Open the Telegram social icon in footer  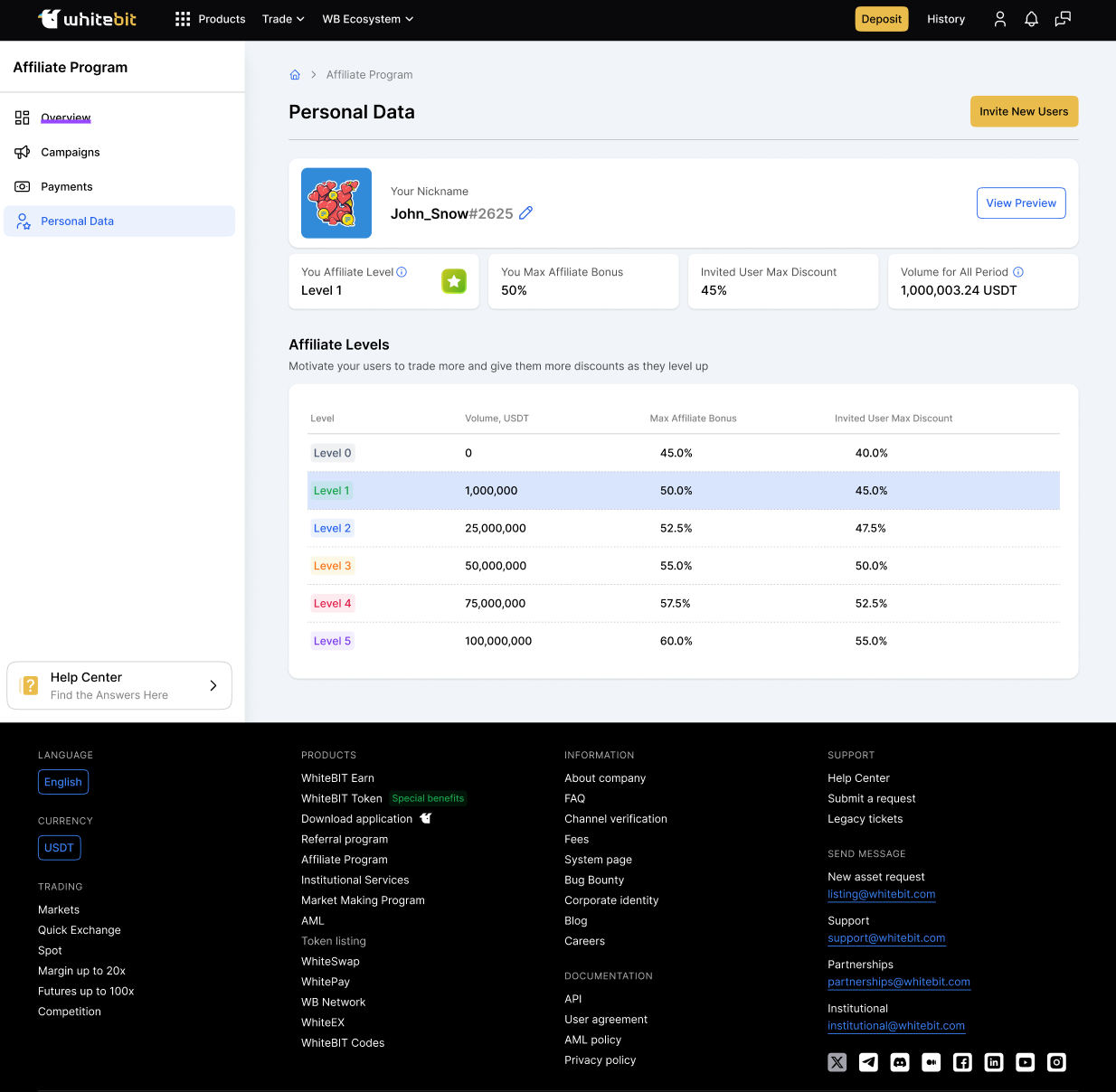[868, 1062]
